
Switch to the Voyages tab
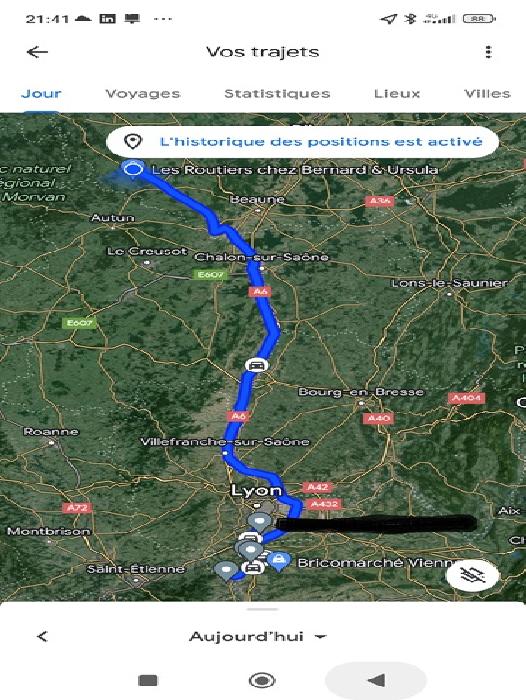142,94
